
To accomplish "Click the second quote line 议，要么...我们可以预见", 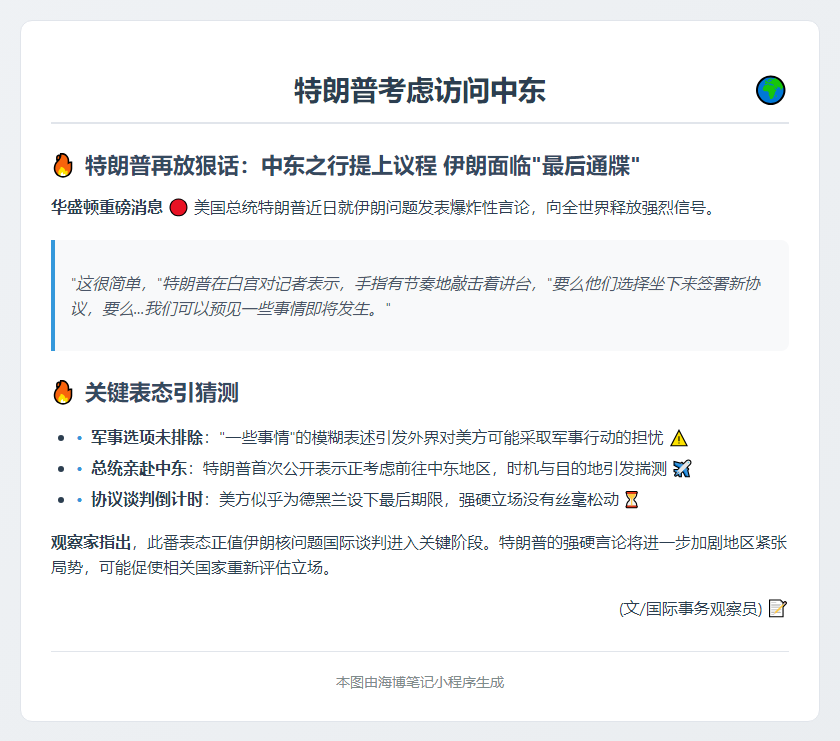I will point(230,309).
